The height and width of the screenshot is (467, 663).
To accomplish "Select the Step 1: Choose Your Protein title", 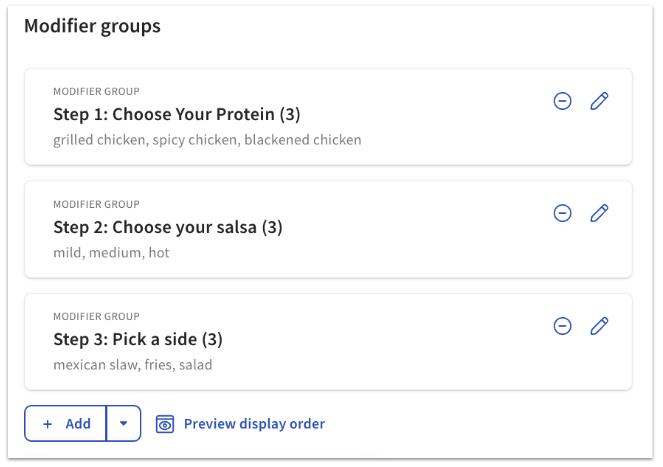I will [x=177, y=114].
